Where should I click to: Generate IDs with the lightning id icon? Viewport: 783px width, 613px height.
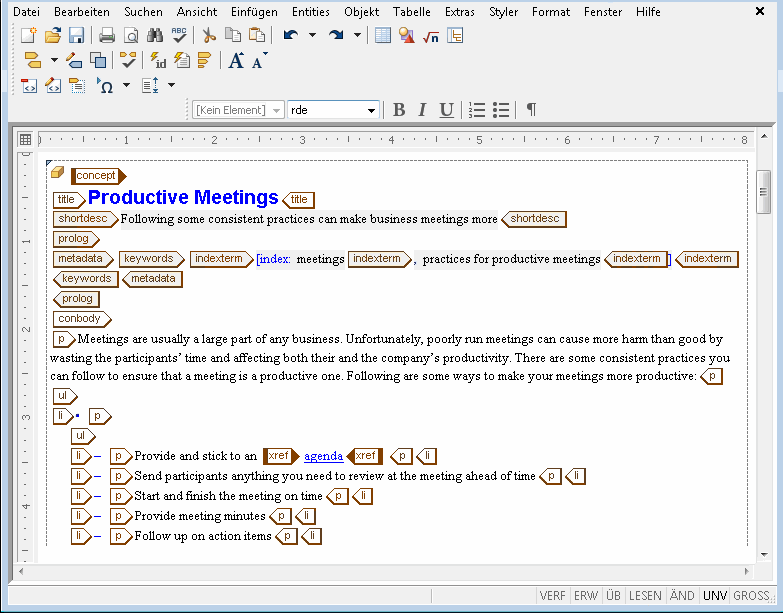coord(158,60)
